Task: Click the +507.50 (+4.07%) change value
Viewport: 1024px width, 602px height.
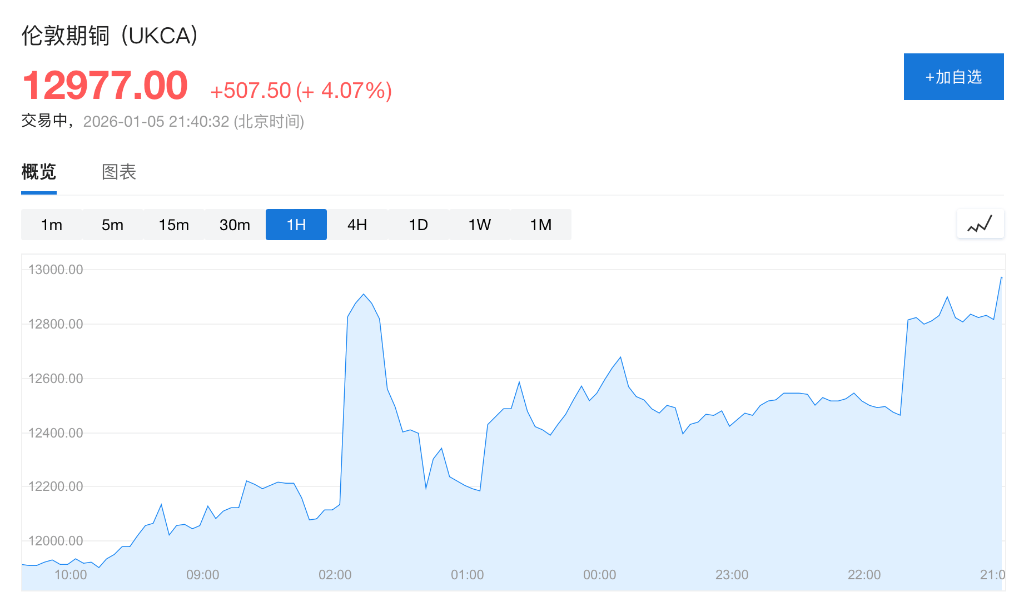Action: click(301, 91)
